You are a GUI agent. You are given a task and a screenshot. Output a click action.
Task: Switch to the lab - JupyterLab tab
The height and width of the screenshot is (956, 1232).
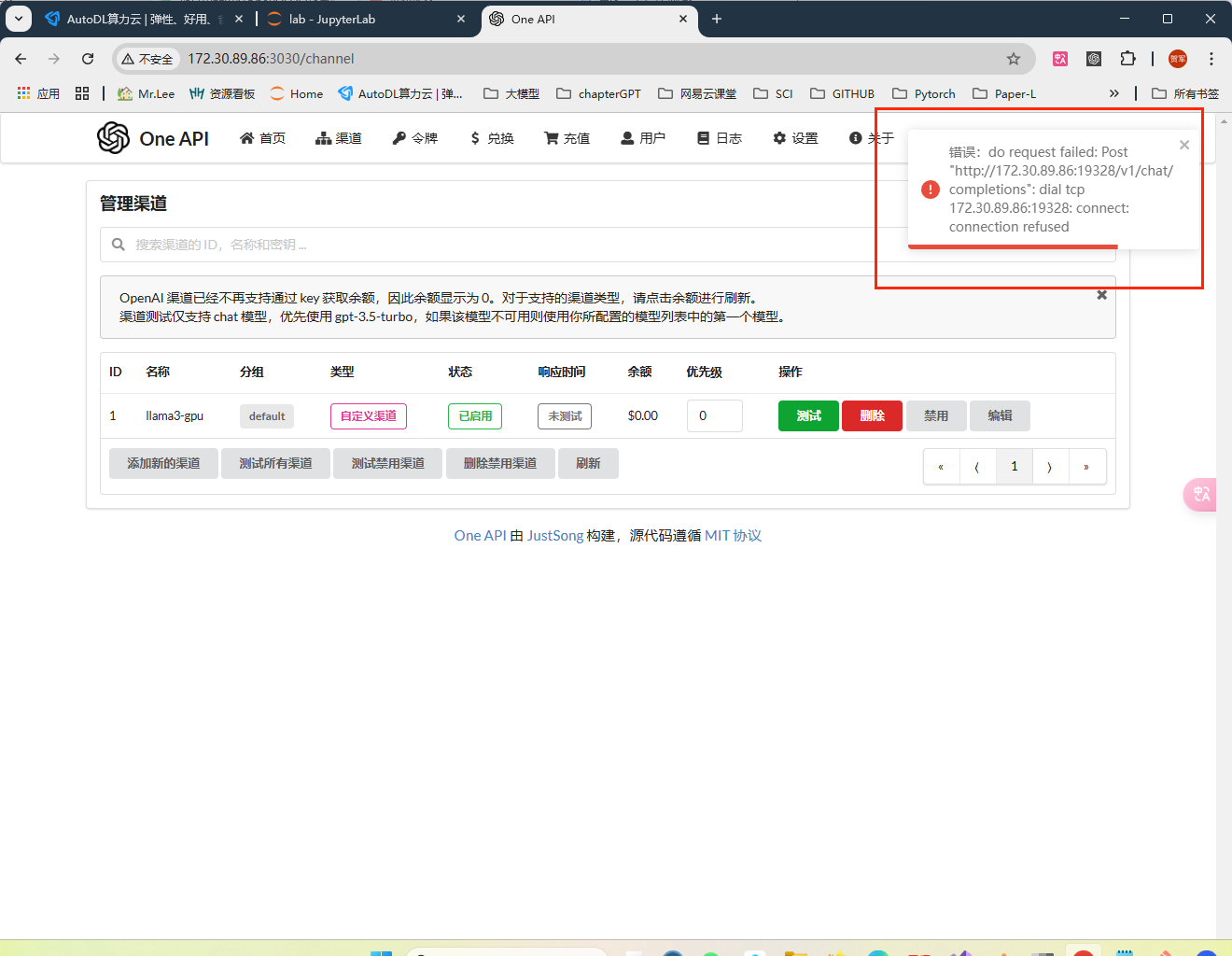click(364, 19)
